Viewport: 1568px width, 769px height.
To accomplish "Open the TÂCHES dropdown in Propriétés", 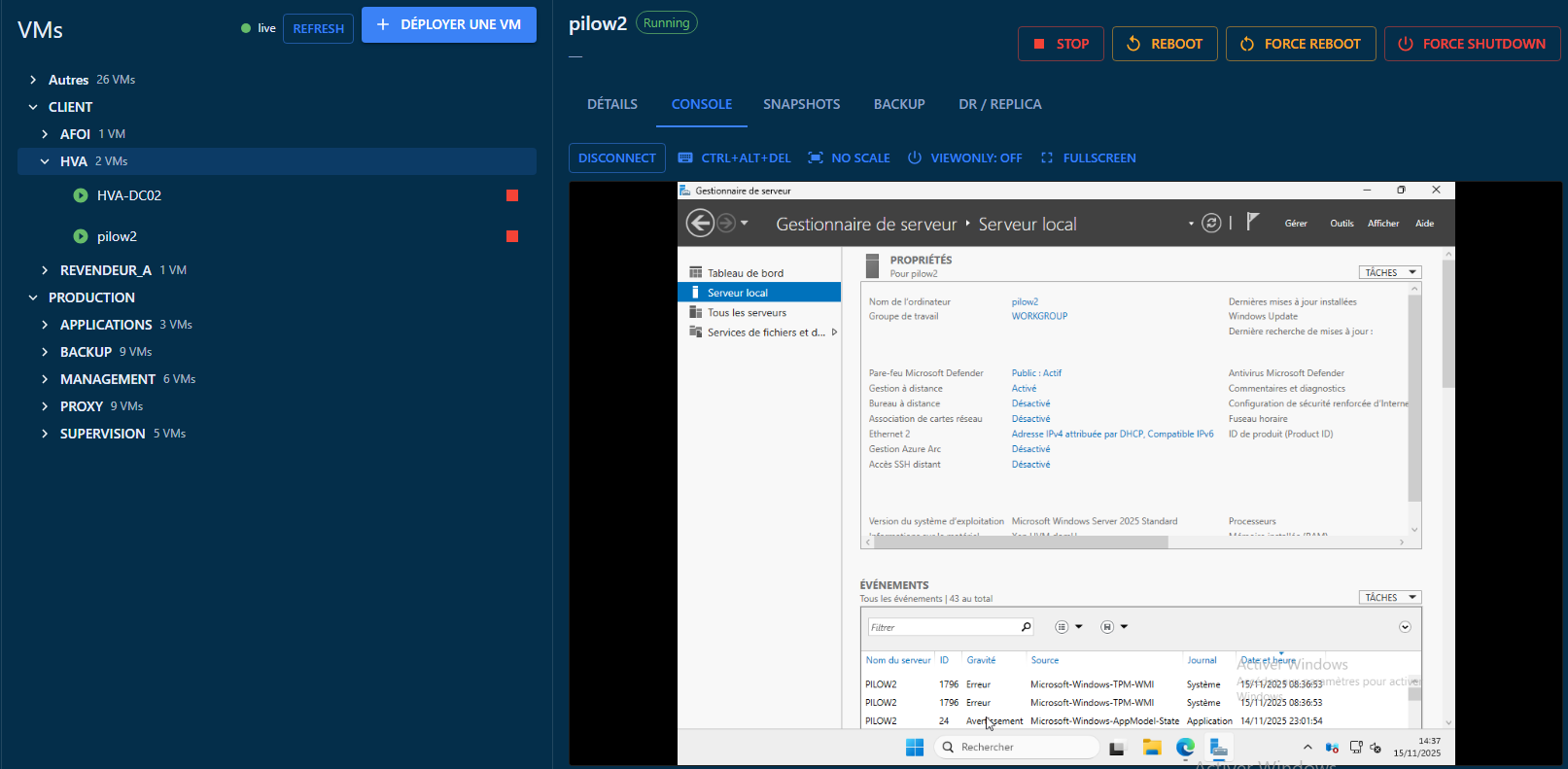I will 1389,272.
